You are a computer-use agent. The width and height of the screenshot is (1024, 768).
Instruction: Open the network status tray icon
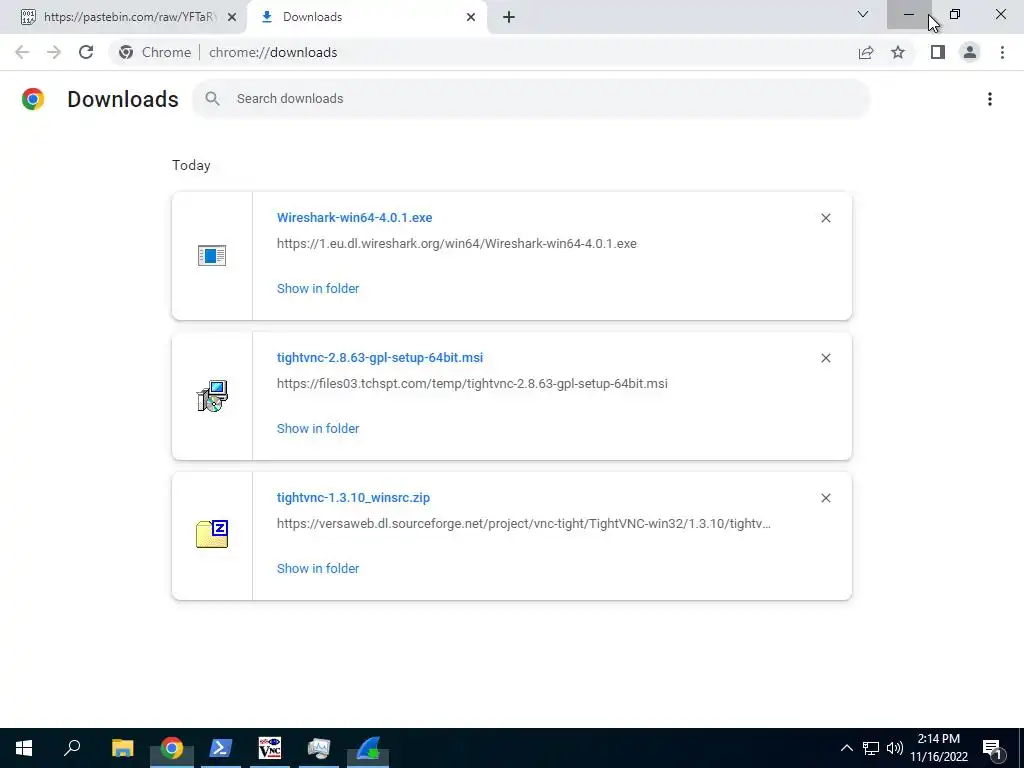click(x=871, y=748)
